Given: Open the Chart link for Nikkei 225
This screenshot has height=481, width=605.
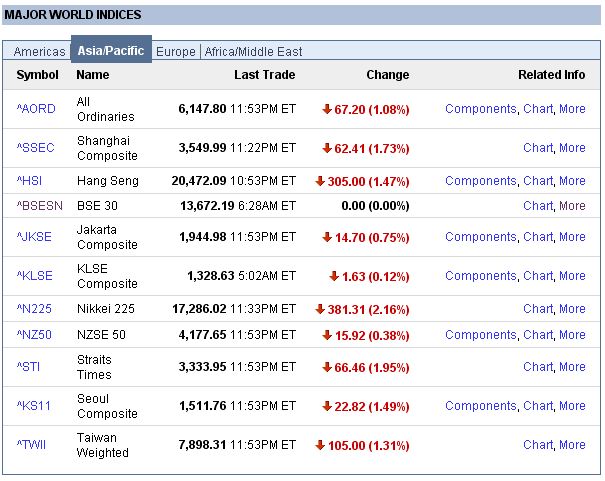Looking at the screenshot, I should pyautogui.click(x=538, y=309).
